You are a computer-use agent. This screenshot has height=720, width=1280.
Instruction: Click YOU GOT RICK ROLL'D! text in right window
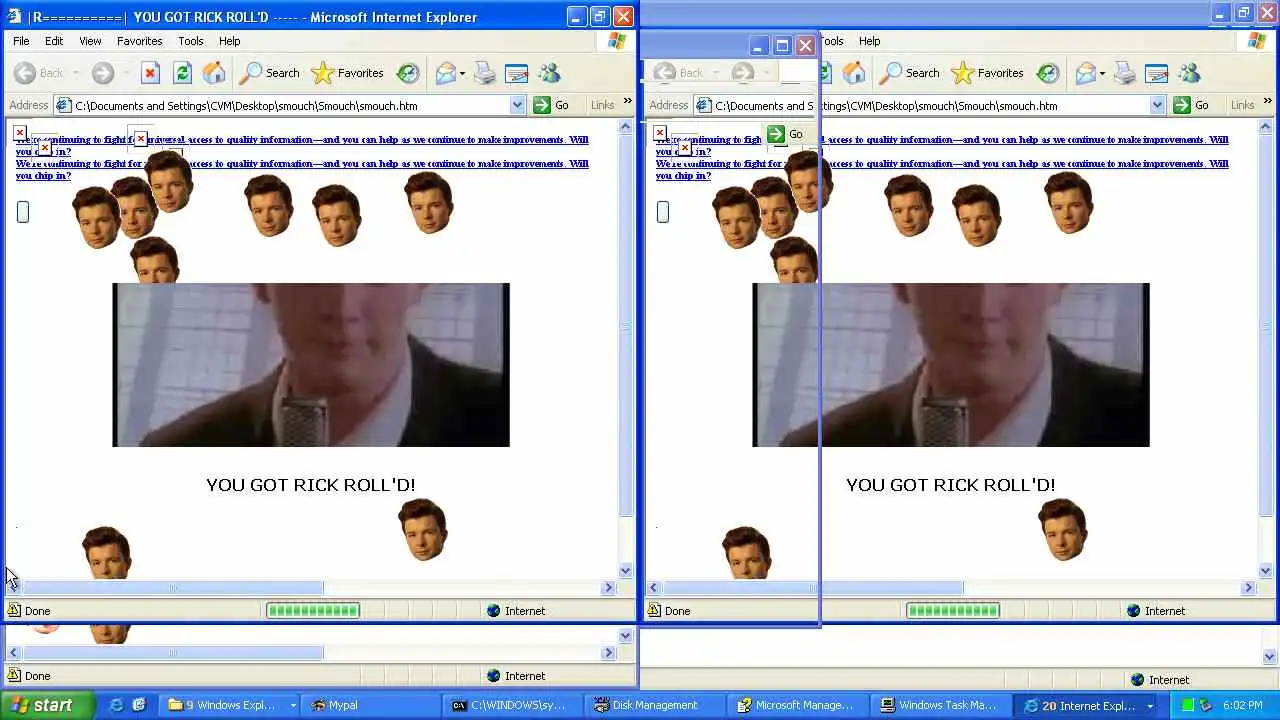click(951, 485)
